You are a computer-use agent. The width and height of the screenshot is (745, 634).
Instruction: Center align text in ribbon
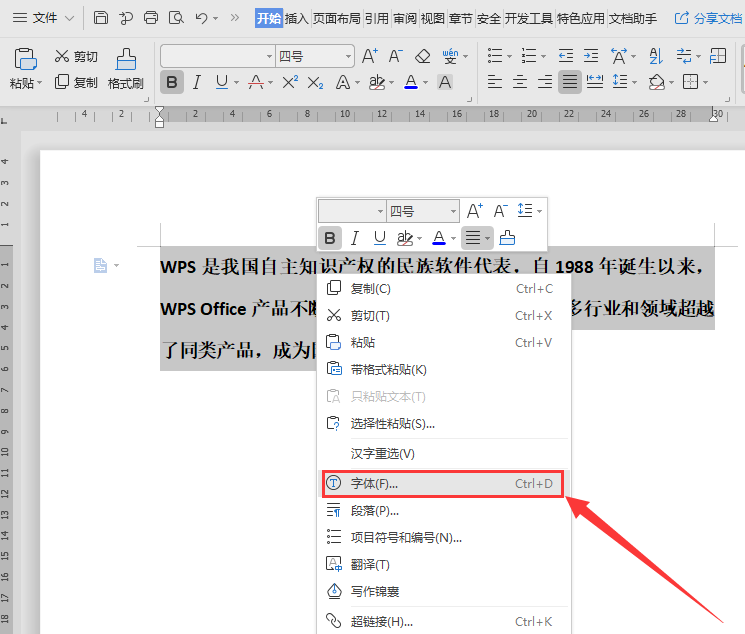coord(520,82)
